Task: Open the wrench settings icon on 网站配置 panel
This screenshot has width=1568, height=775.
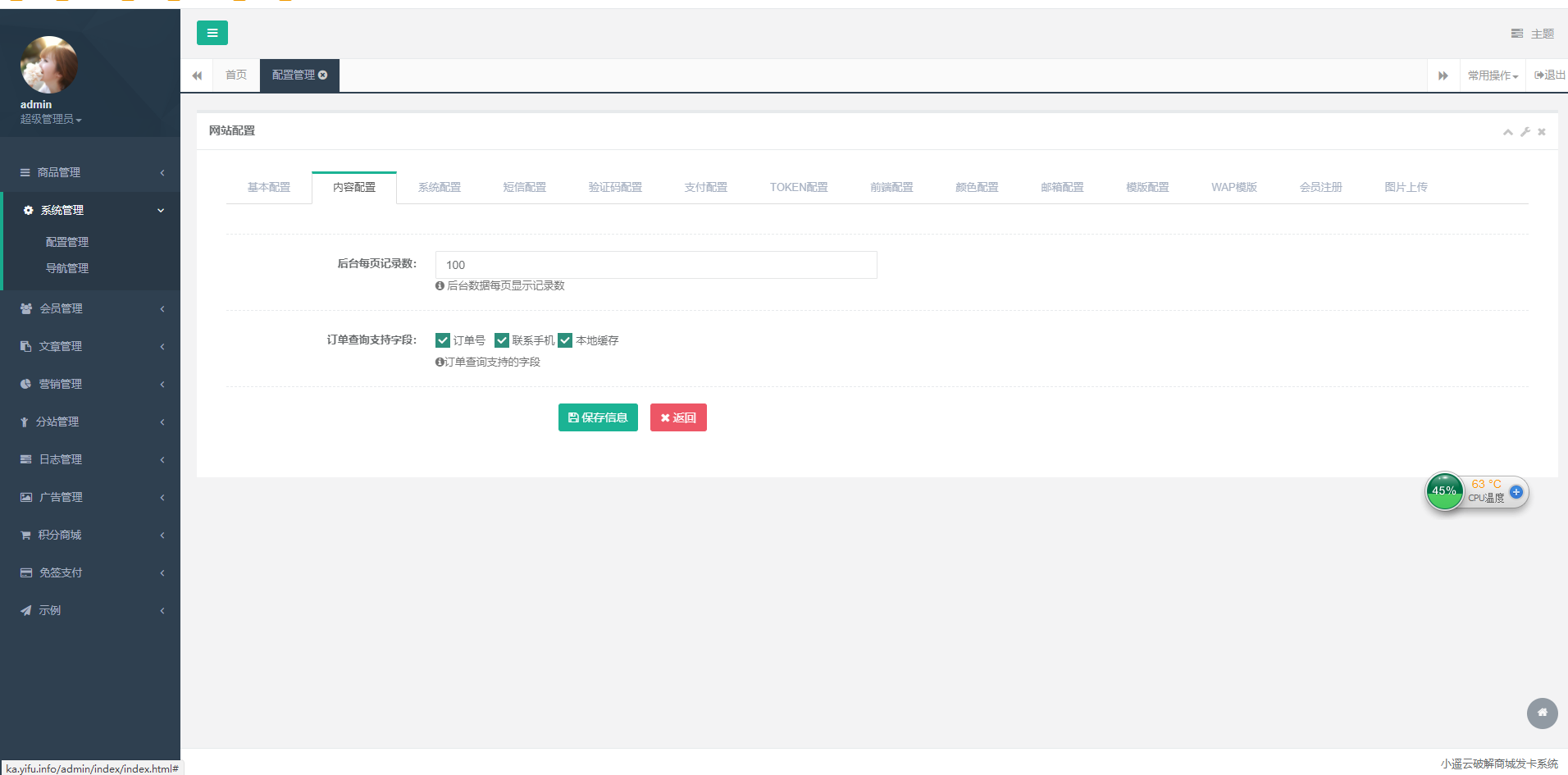Action: coord(1525,131)
